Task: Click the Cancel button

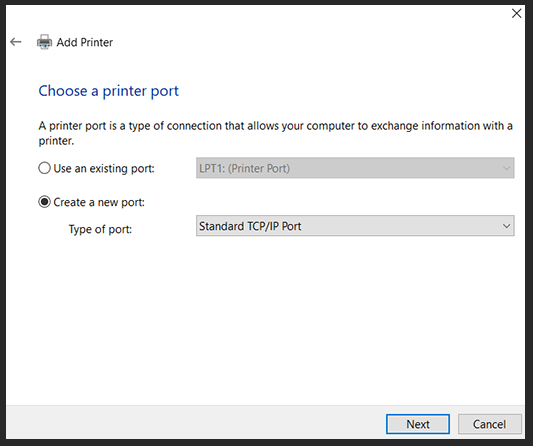Action: click(489, 424)
